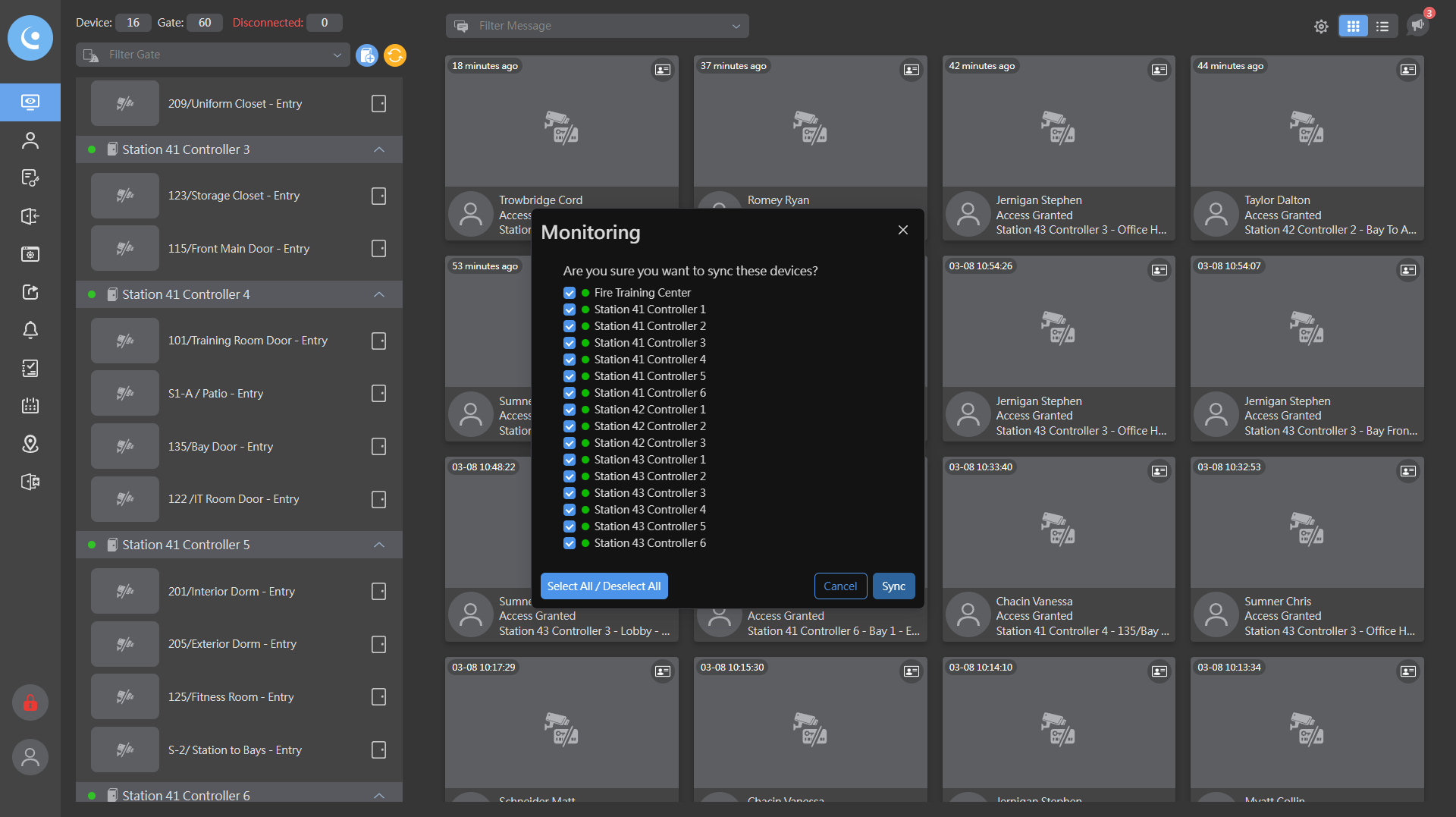Uncheck Fire Training Center checkbox
The image size is (1456, 817).
pyautogui.click(x=570, y=293)
